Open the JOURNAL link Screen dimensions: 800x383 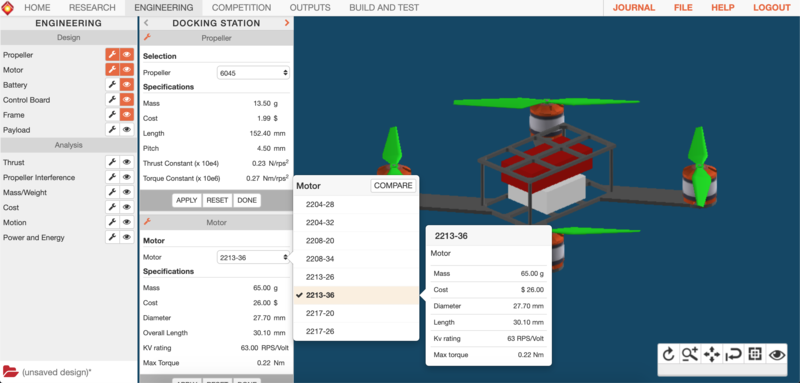[x=634, y=8]
